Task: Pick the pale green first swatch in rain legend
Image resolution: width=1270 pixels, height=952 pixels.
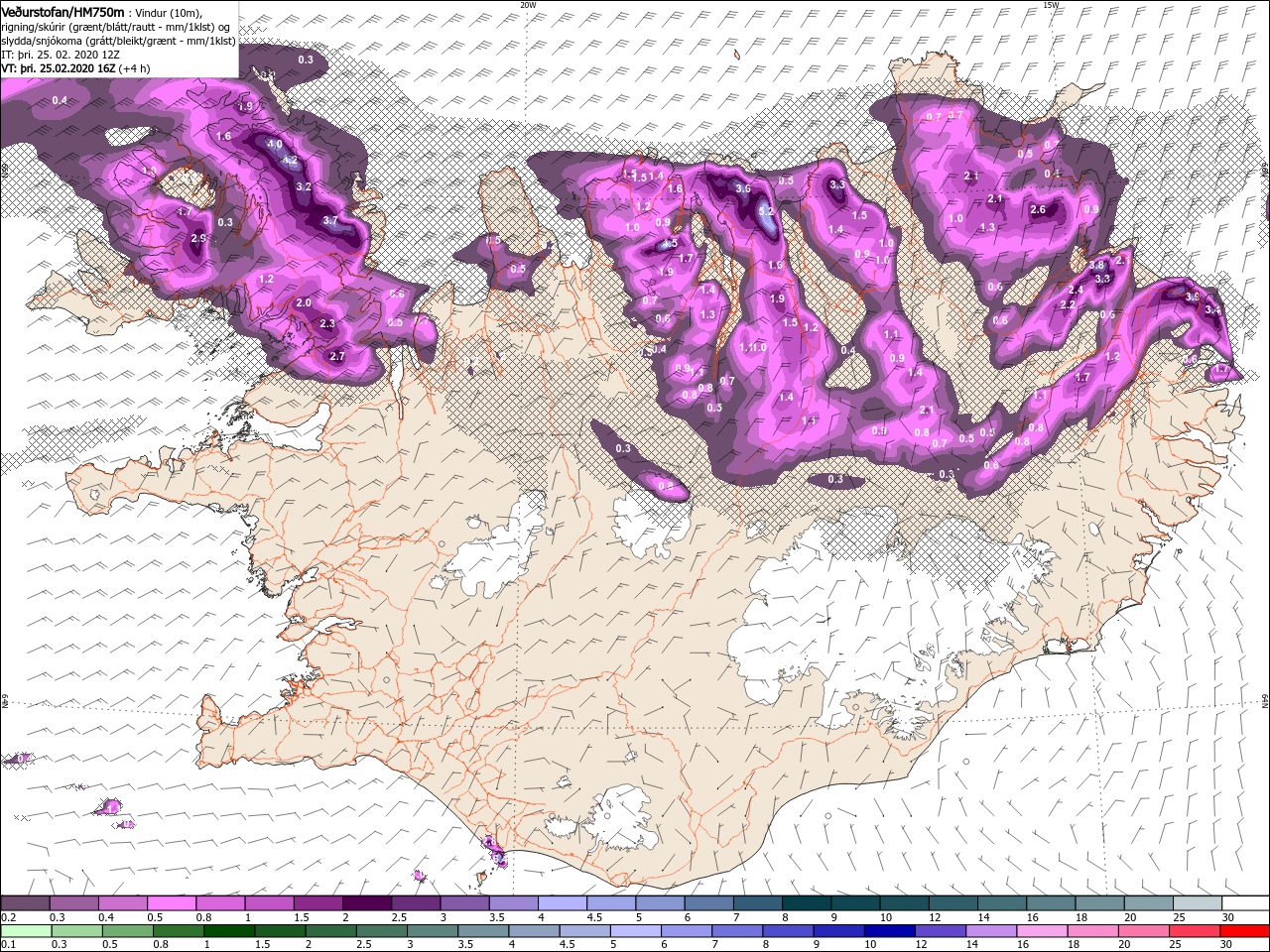Action: (25, 931)
